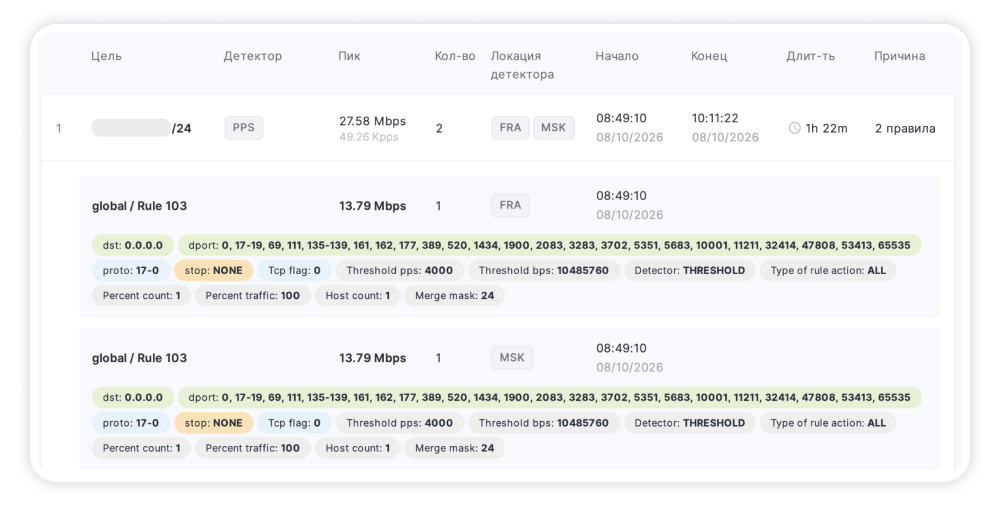Select the first global / Rule 103 title
This screenshot has height=507, width=1000.
point(140,206)
